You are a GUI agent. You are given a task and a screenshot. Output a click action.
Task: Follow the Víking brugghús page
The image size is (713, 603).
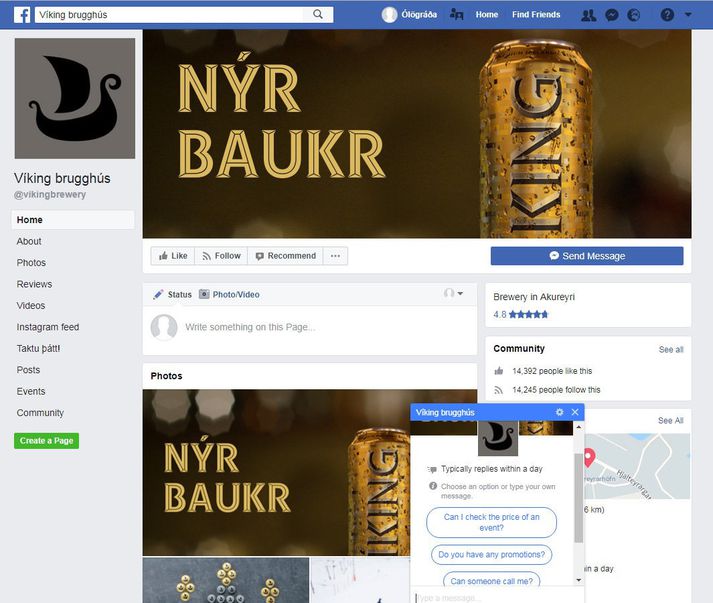tap(221, 256)
